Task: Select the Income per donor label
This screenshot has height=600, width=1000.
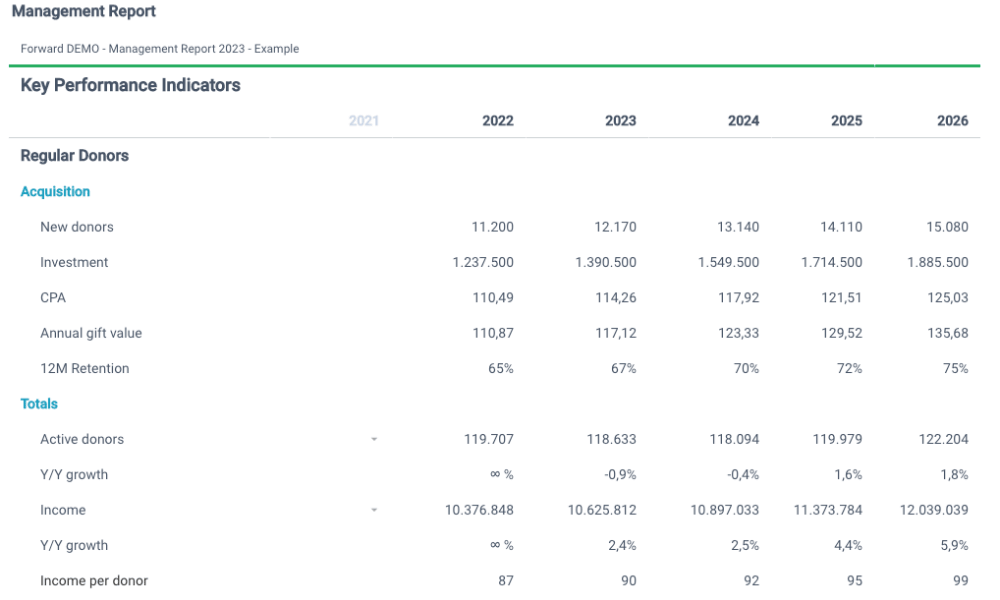Action: pos(94,581)
